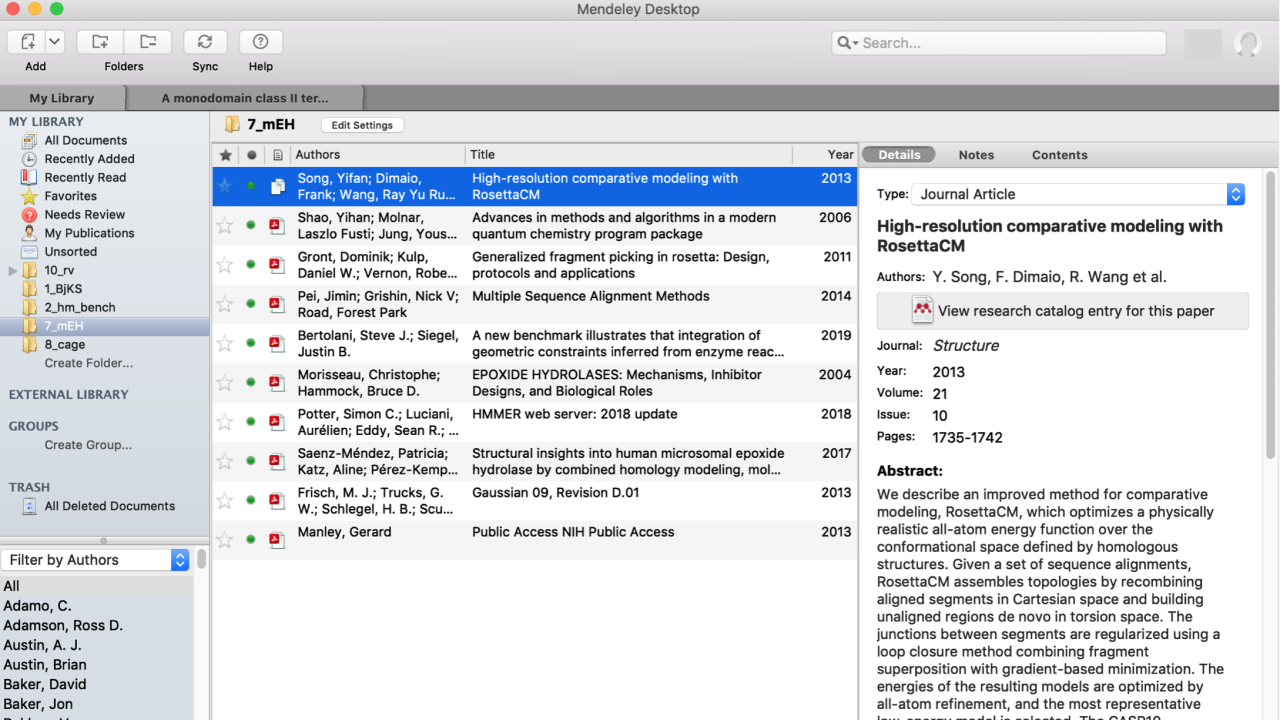Open Favorites list
Image resolution: width=1280 pixels, height=720 pixels.
coord(70,196)
